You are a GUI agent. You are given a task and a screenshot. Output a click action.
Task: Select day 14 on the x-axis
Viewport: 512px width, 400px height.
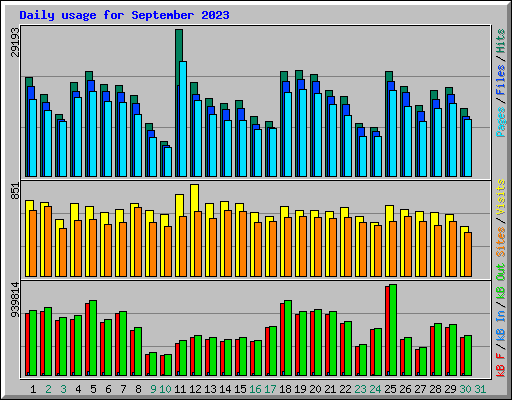tap(225, 389)
